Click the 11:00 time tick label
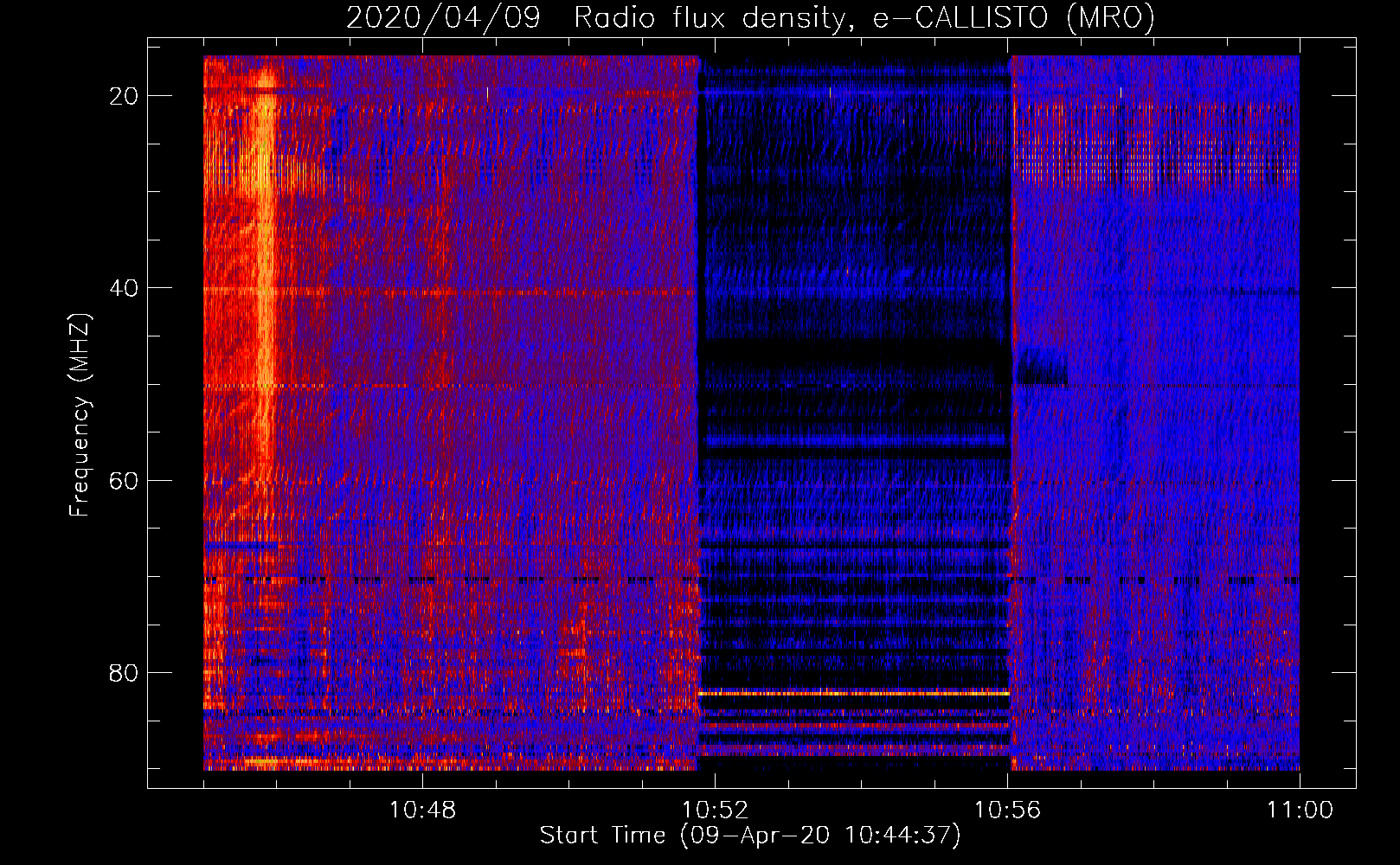This screenshot has height=865, width=1400. tap(1300, 811)
